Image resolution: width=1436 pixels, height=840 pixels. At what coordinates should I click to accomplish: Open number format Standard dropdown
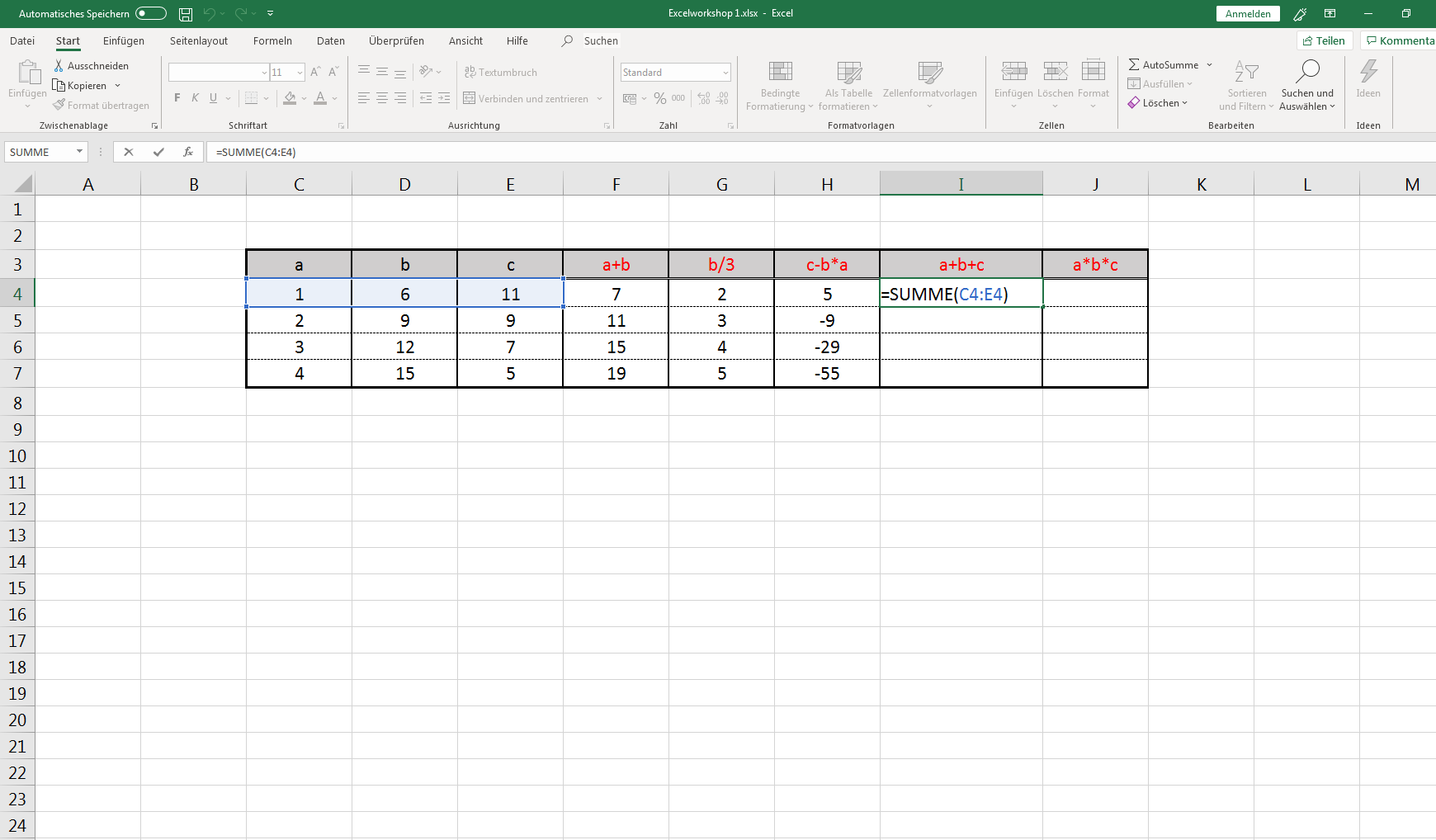point(725,73)
